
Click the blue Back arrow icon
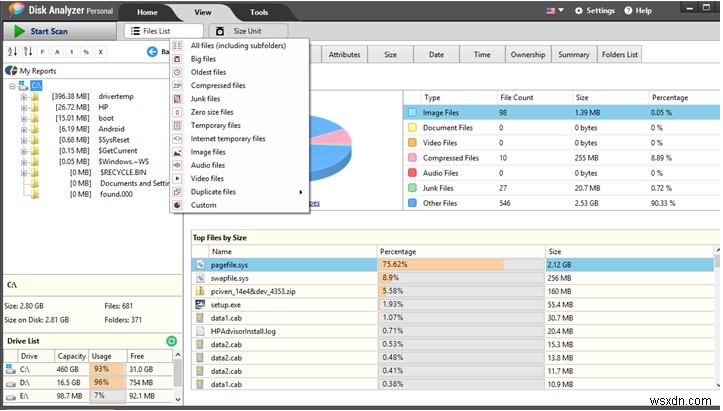click(x=152, y=52)
